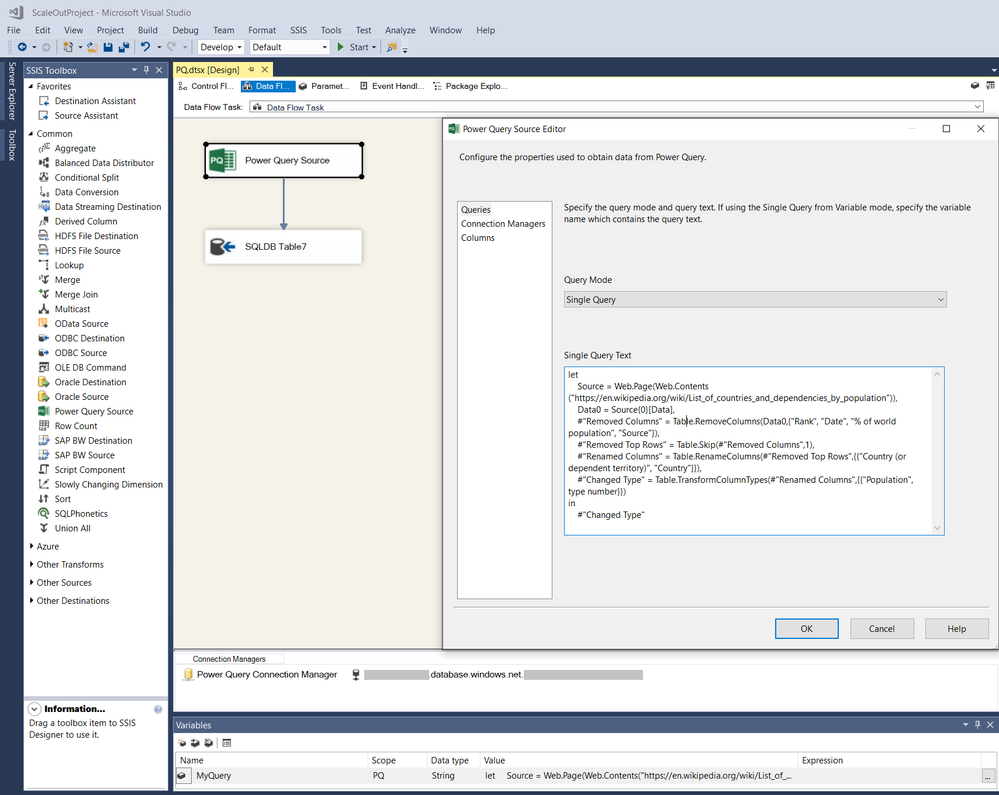Expand the Azure group in the toolbox
This screenshot has width=999, height=795.
31,547
